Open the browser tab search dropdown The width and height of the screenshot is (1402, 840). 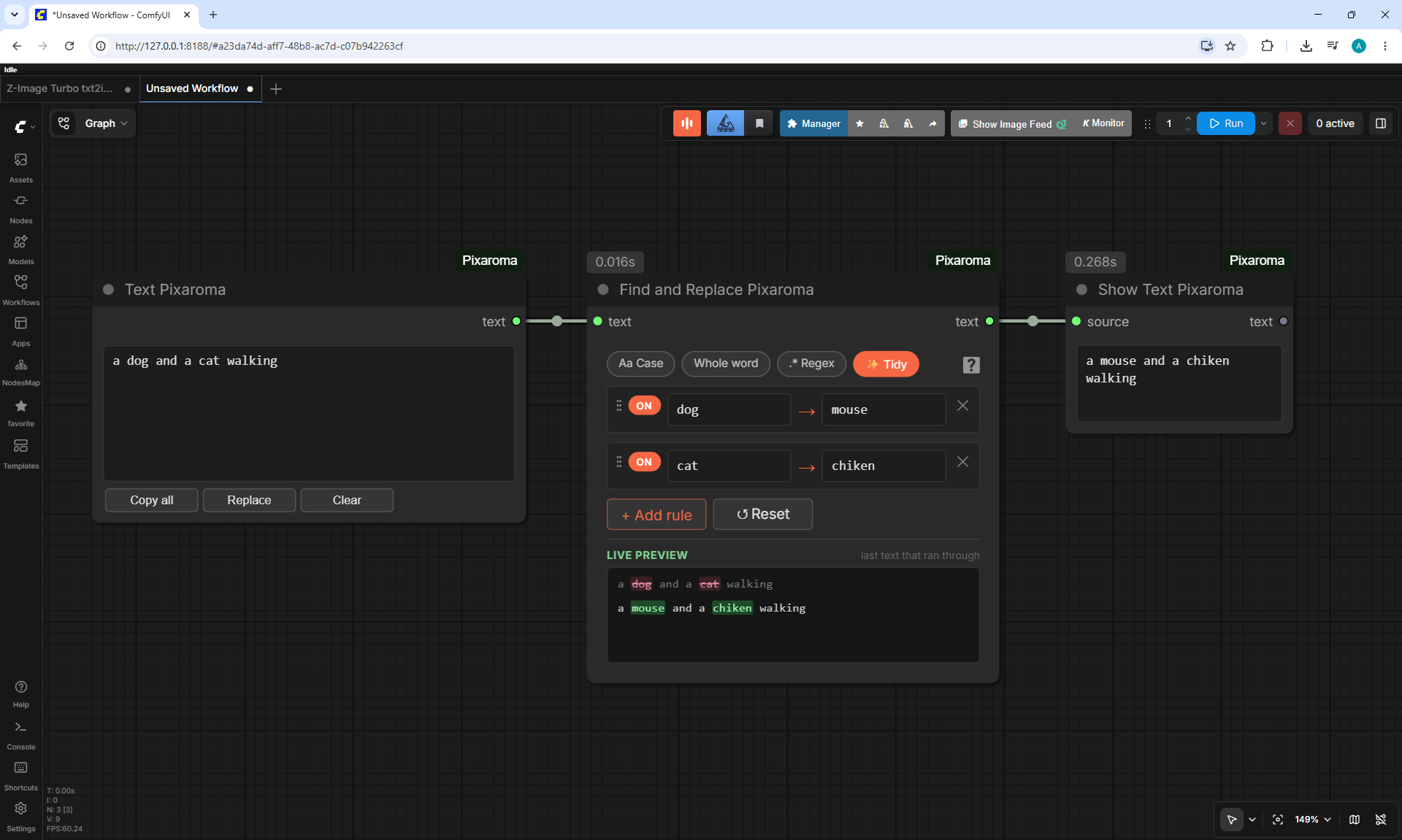pyautogui.click(x=15, y=15)
